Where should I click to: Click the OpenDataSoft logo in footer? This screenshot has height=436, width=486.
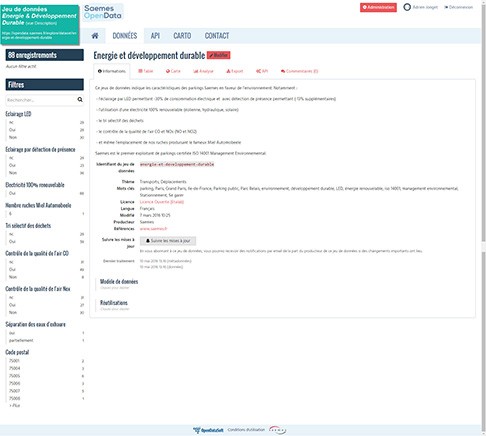tap(208, 430)
